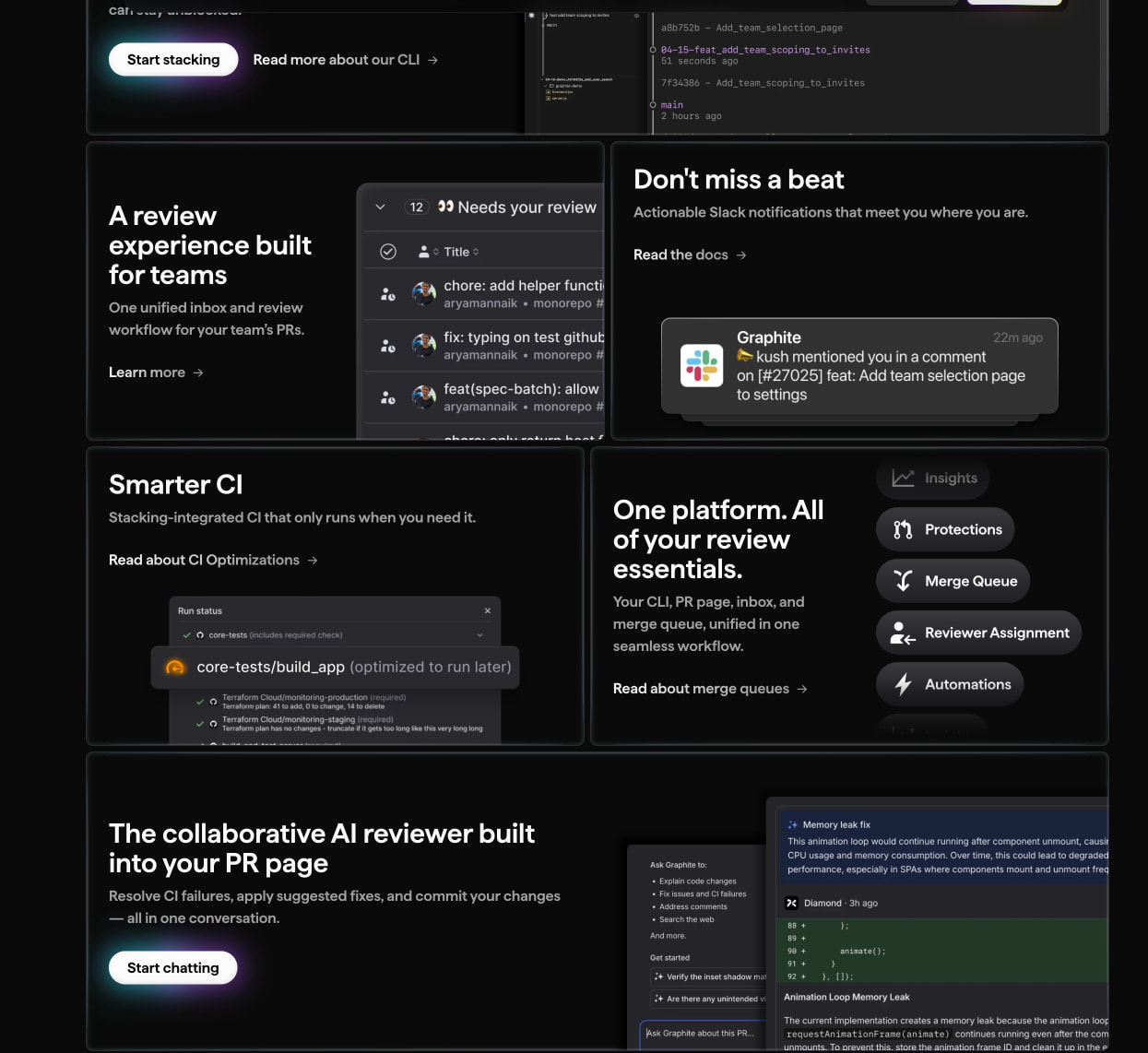Click the Insights pill

933,478
